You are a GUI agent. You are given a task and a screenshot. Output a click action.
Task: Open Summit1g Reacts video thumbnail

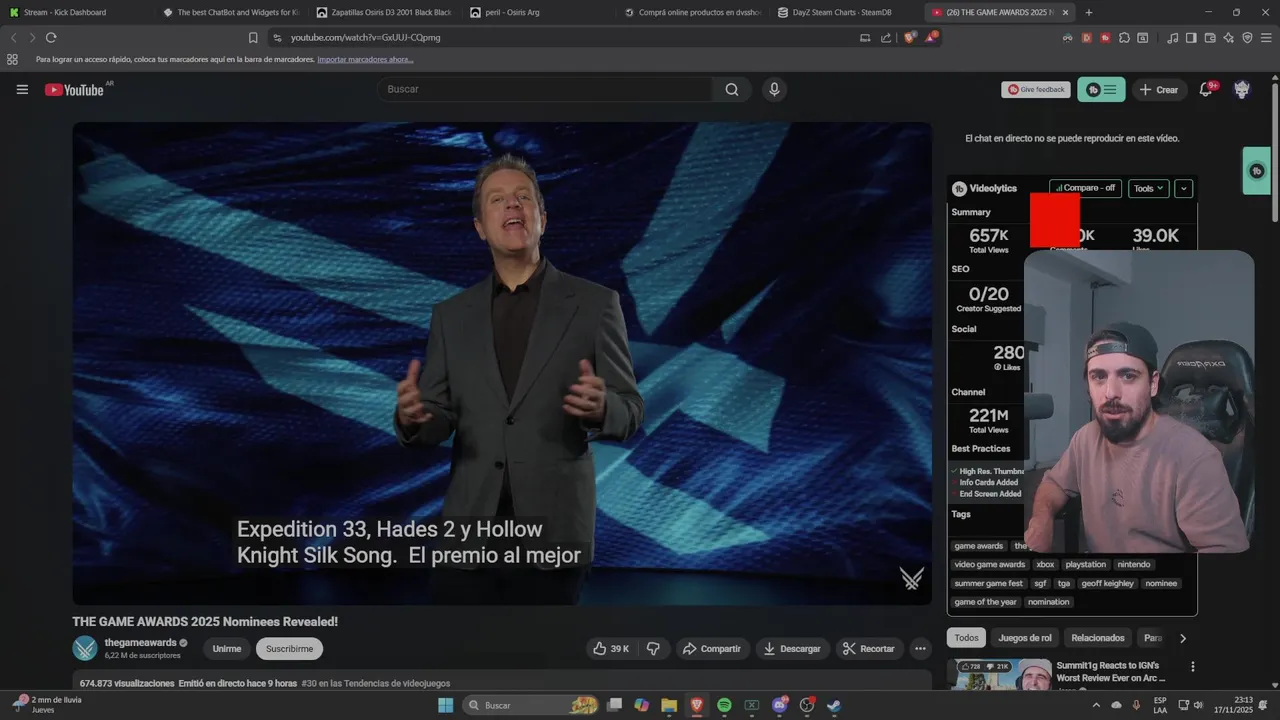coord(1000,674)
